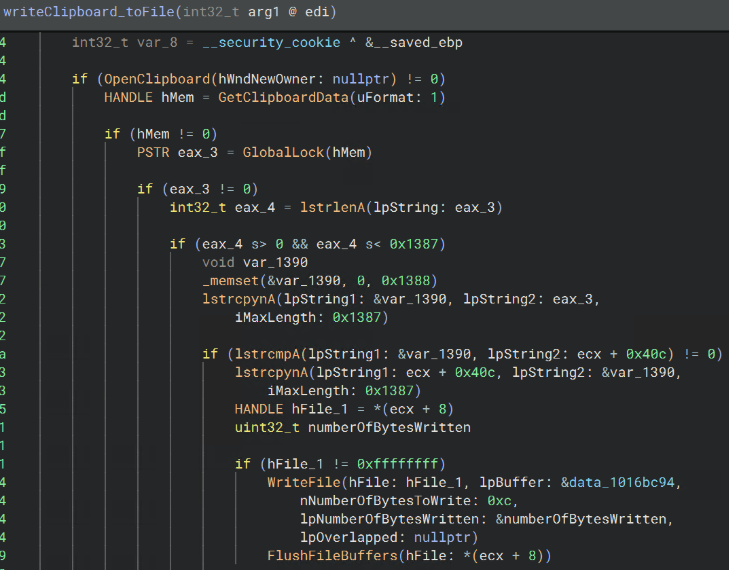This screenshot has width=729, height=570.
Task: Click the void var_1390 declaration
Action: click(x=255, y=262)
